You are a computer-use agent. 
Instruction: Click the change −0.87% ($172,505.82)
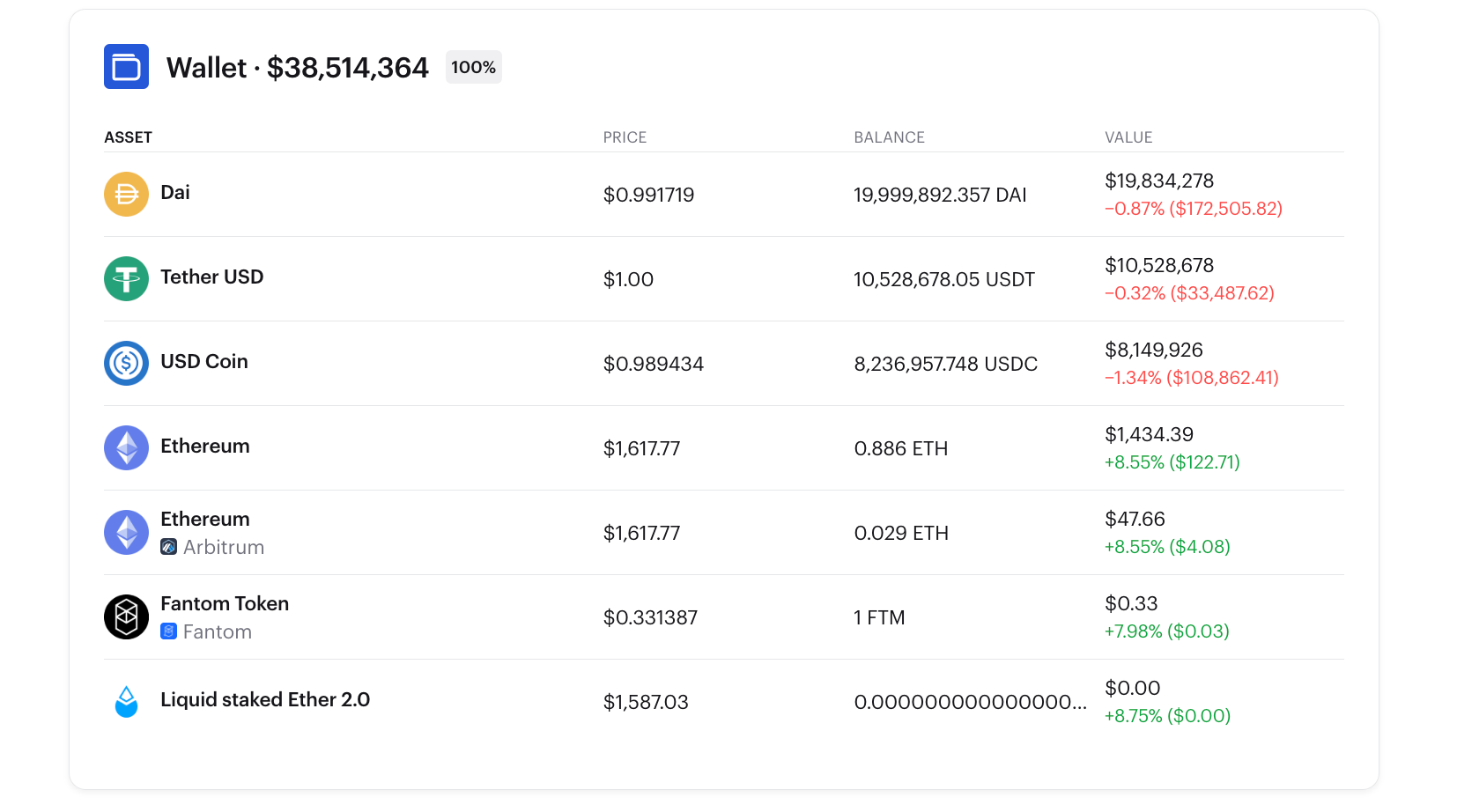point(1194,209)
